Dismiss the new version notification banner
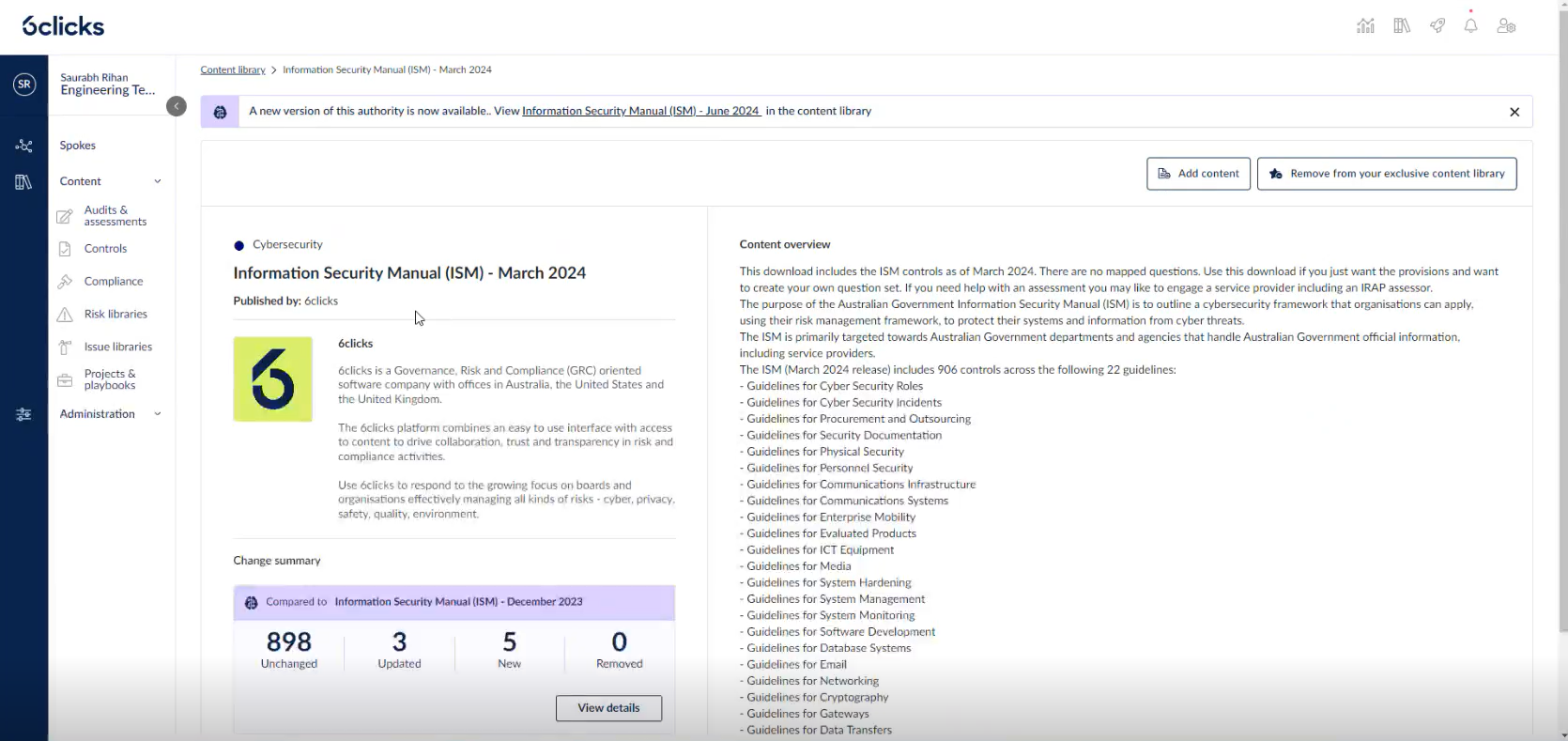This screenshot has width=1568, height=741. 1514,112
